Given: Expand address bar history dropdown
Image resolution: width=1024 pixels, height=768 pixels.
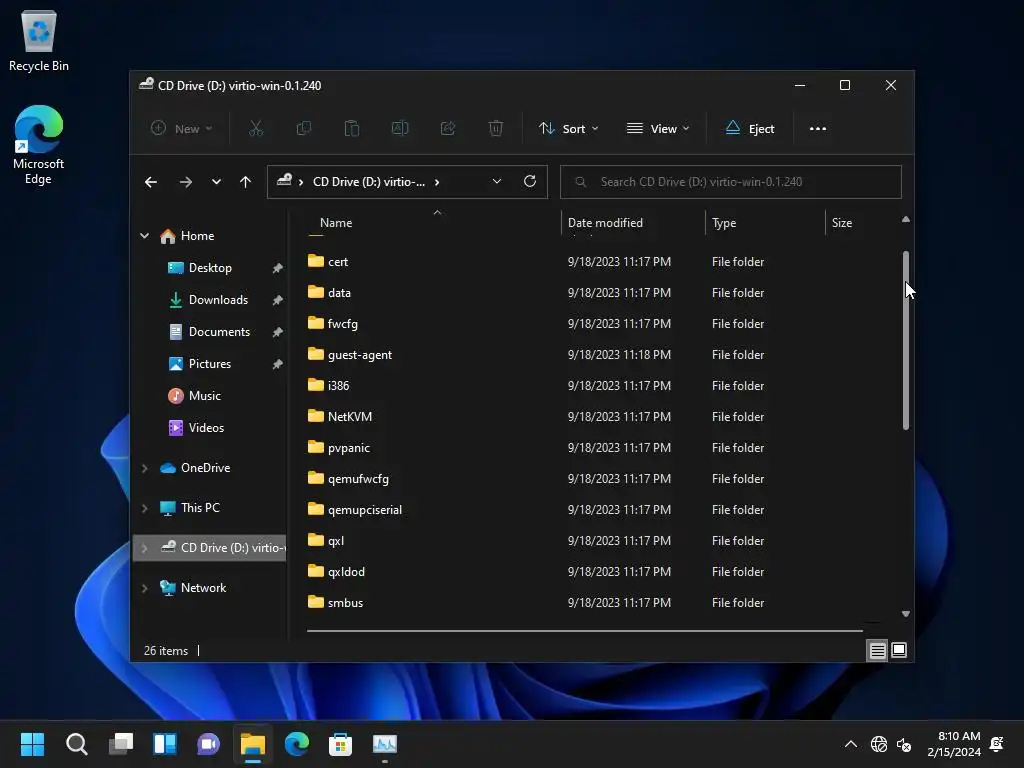Looking at the screenshot, I should [497, 182].
